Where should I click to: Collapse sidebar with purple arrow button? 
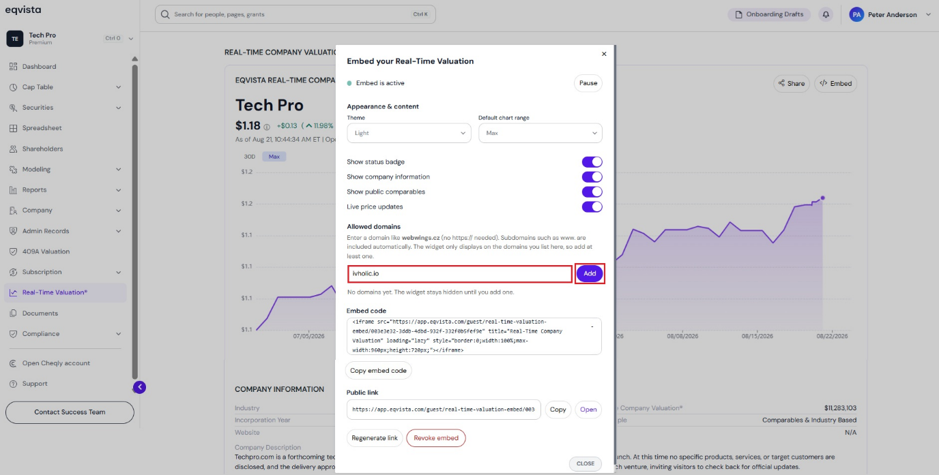(x=140, y=388)
